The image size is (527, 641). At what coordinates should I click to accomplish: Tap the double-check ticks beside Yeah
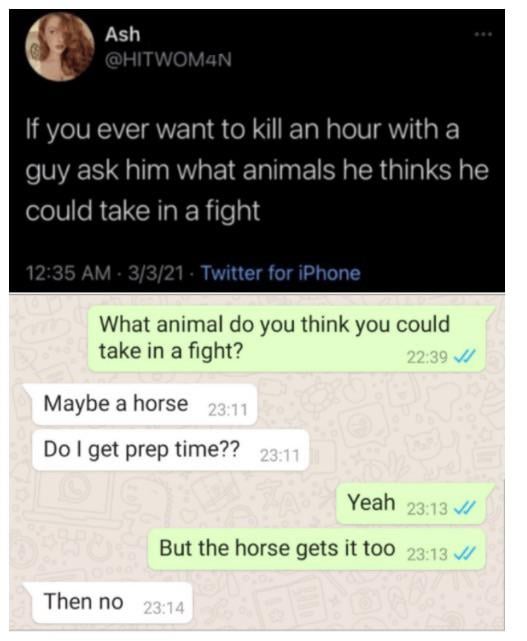(464, 509)
